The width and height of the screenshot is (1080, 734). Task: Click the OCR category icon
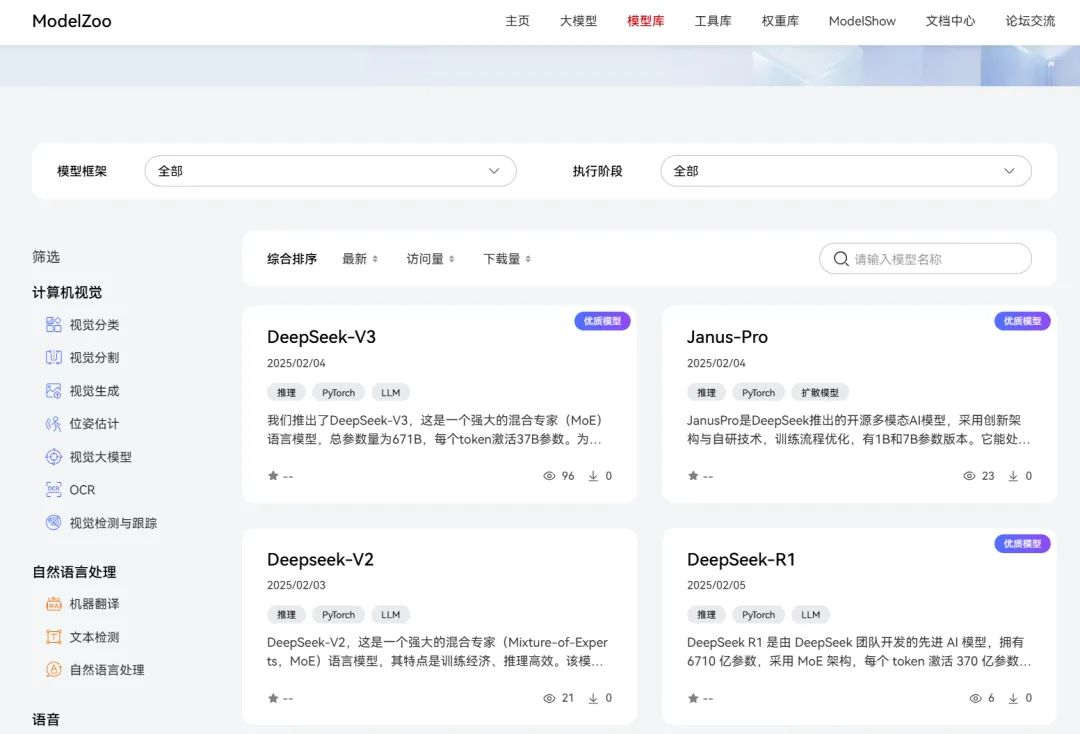tap(55, 489)
